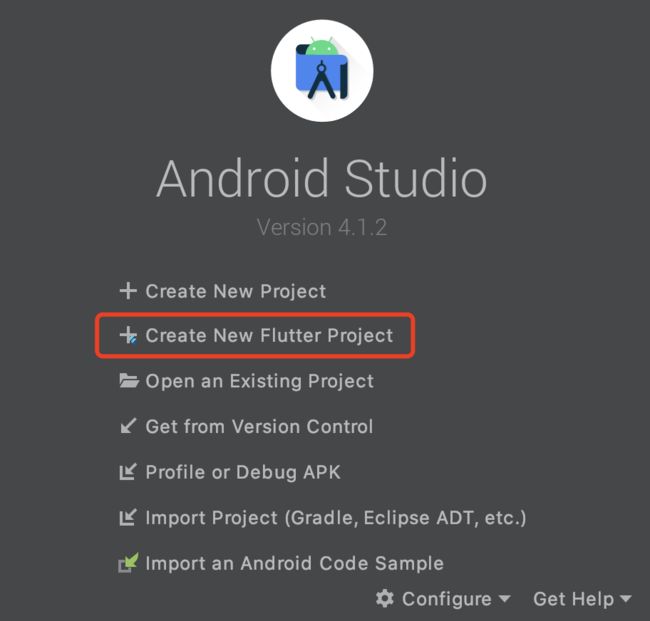Image resolution: width=650 pixels, height=621 pixels.
Task: Select Import Project (Gradle, Eclipse ADT, etc.)
Action: pyautogui.click(x=336, y=518)
